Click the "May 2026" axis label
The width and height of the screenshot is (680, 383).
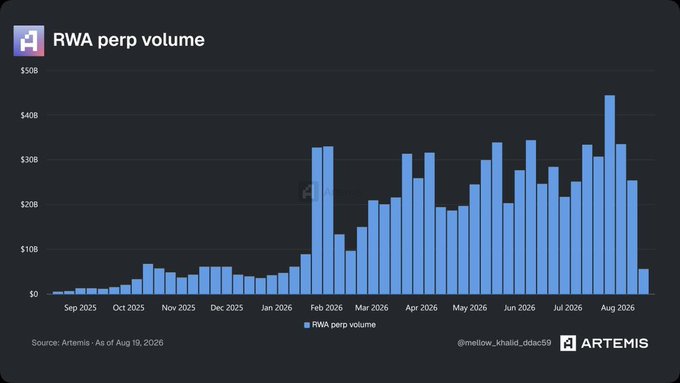470,308
